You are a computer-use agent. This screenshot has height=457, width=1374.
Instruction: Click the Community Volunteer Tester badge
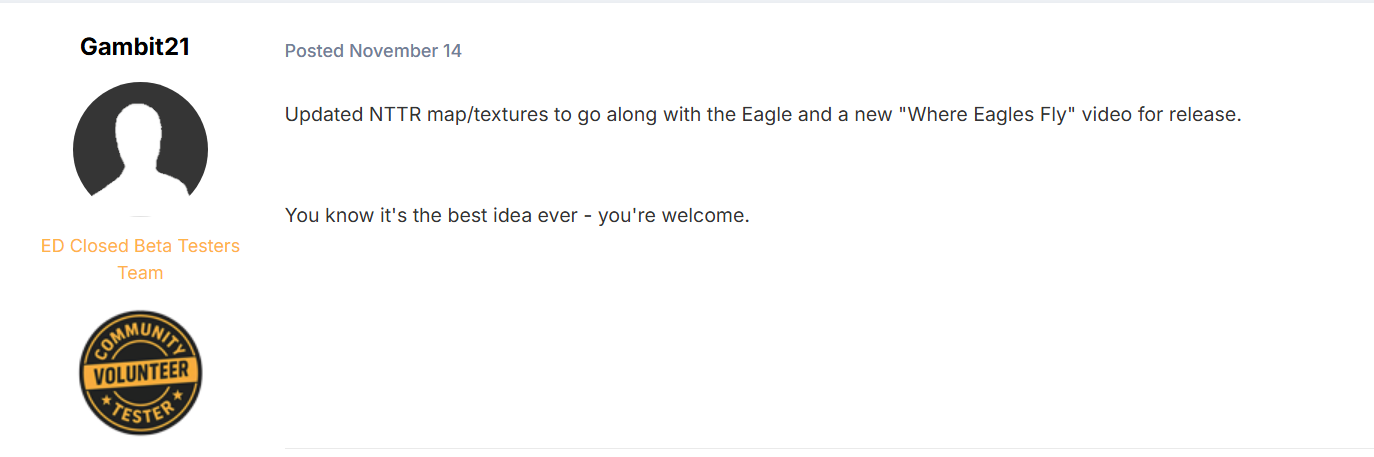pyautogui.click(x=140, y=372)
